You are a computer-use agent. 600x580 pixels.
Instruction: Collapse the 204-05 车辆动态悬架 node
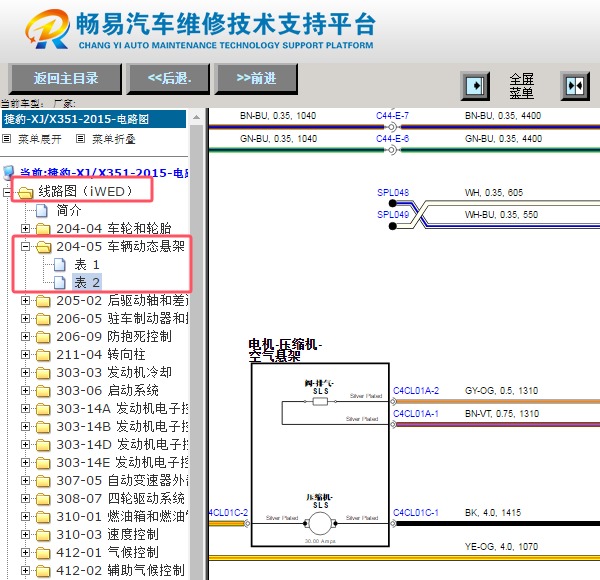point(25,246)
